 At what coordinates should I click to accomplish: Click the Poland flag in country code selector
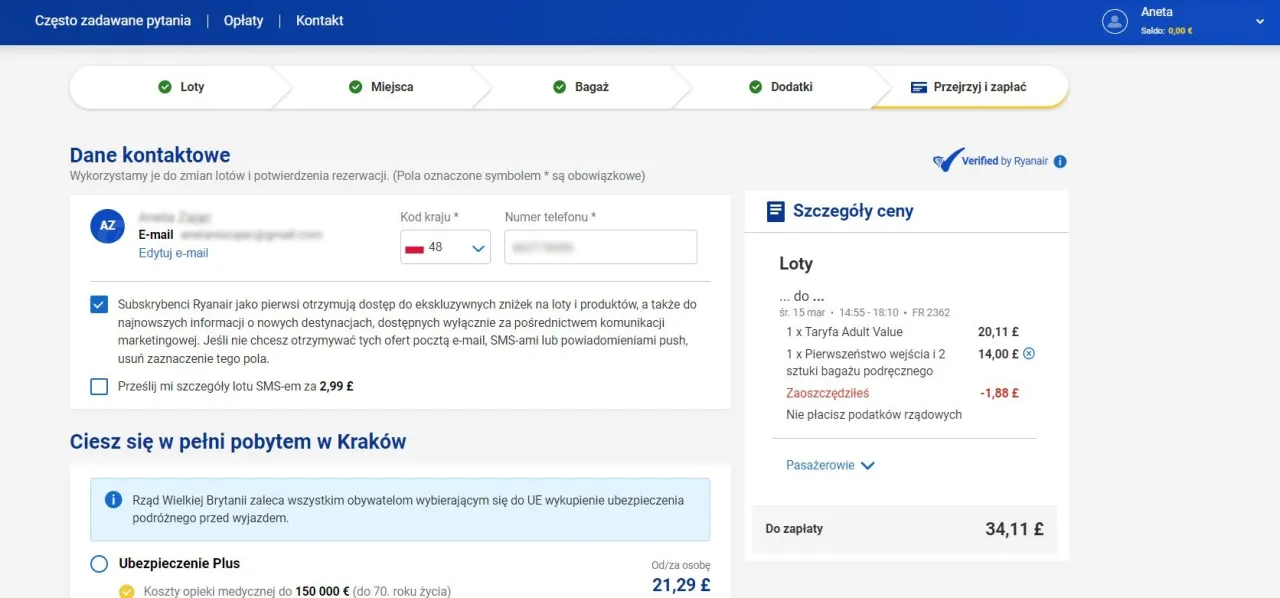point(416,247)
